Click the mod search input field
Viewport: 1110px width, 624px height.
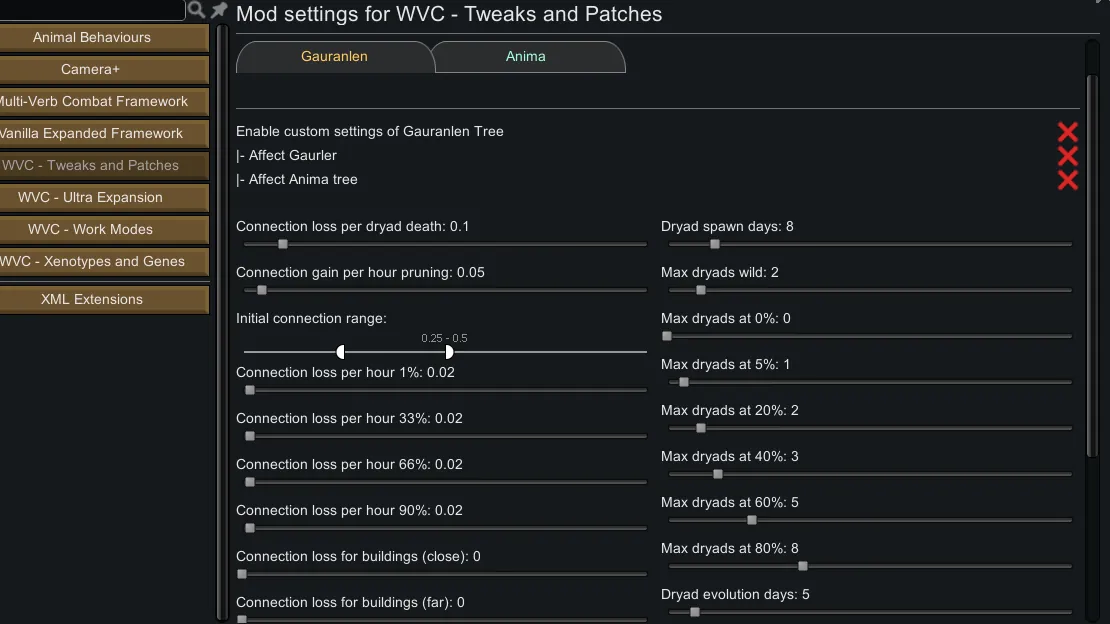point(90,10)
